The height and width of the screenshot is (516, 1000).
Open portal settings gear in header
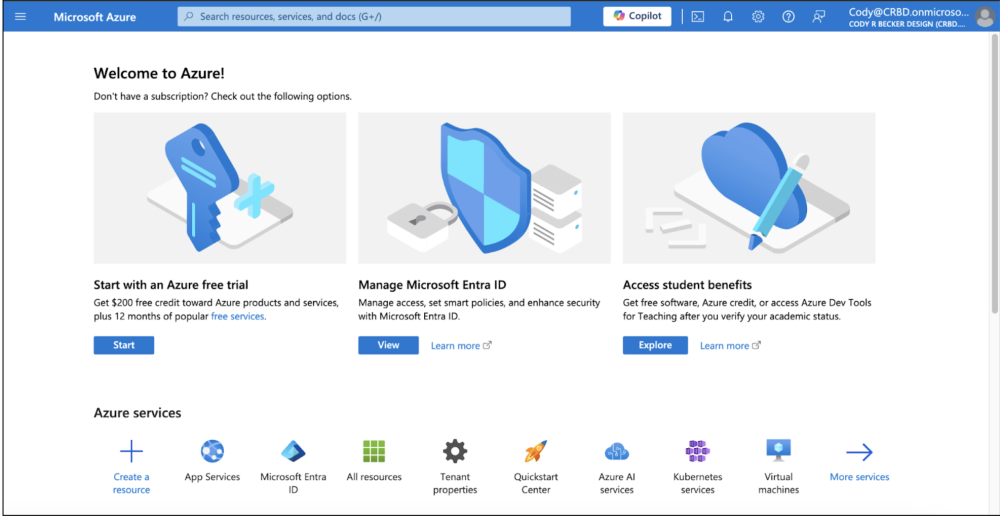coord(758,17)
